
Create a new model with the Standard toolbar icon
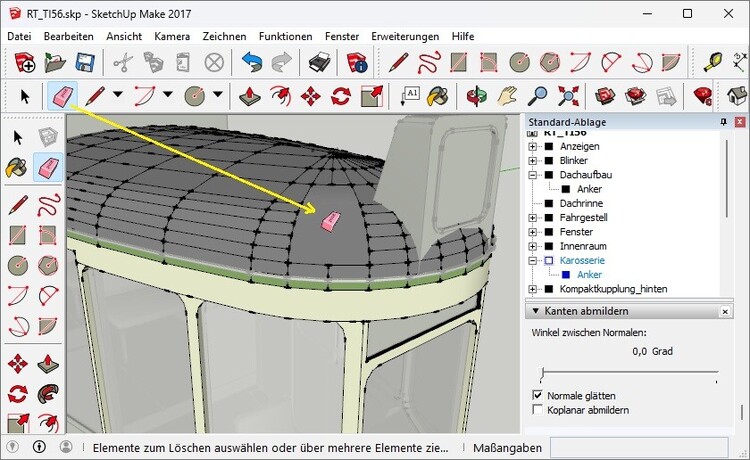[24, 62]
